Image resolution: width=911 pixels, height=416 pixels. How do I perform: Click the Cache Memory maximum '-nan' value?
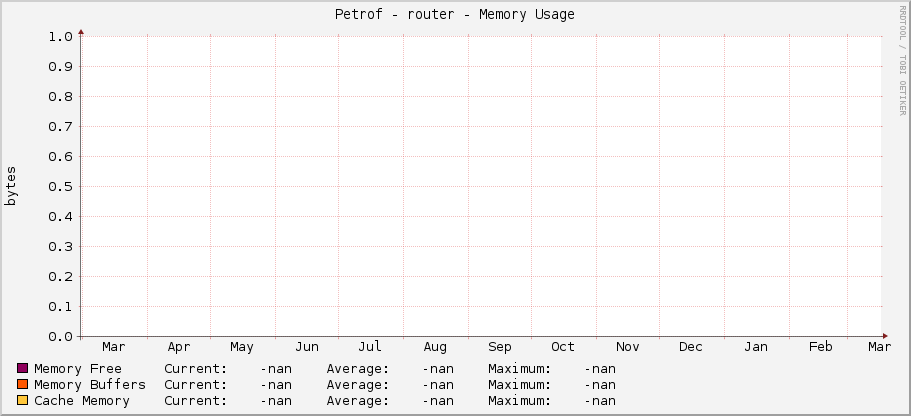(x=600, y=400)
